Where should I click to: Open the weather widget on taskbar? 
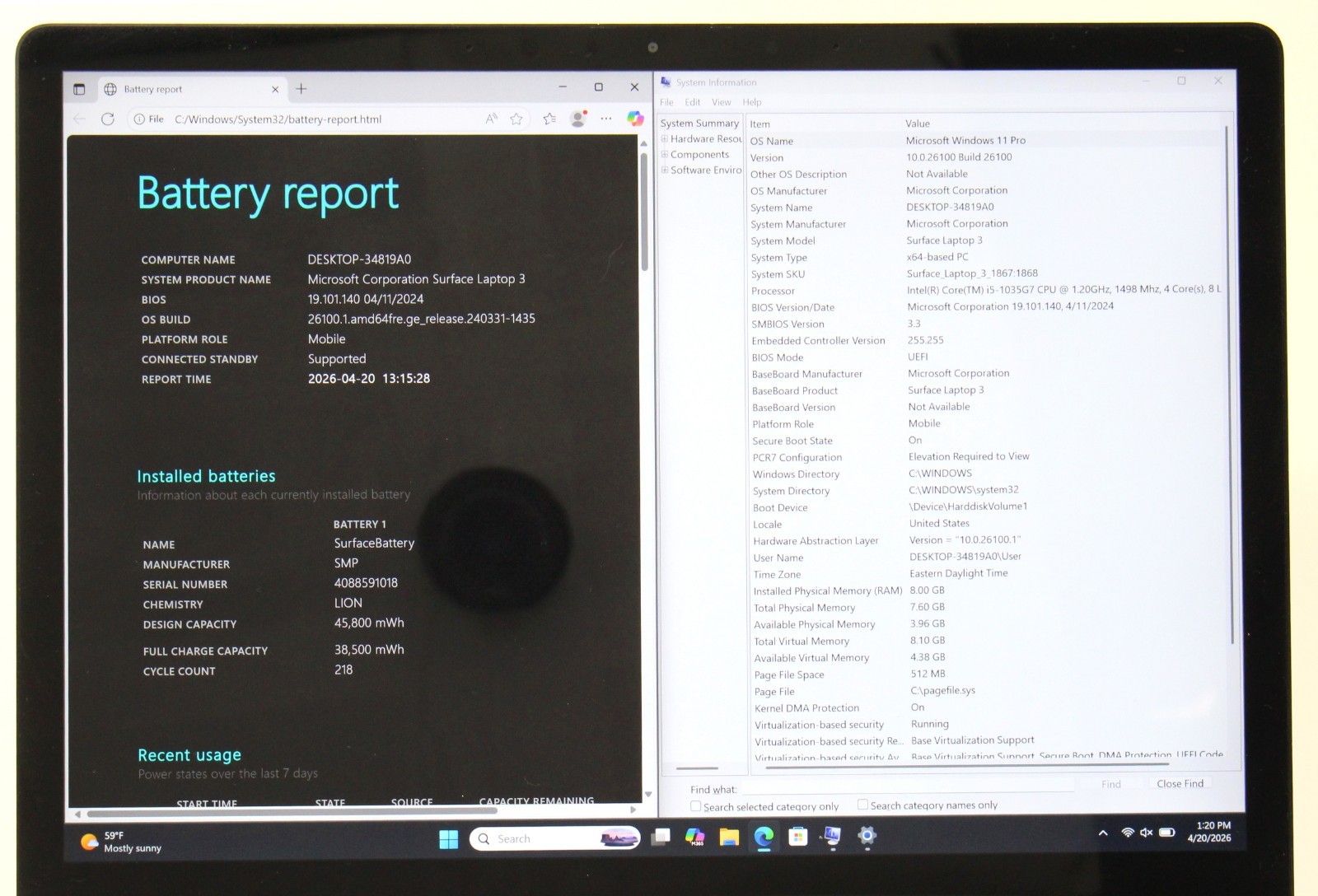121,842
